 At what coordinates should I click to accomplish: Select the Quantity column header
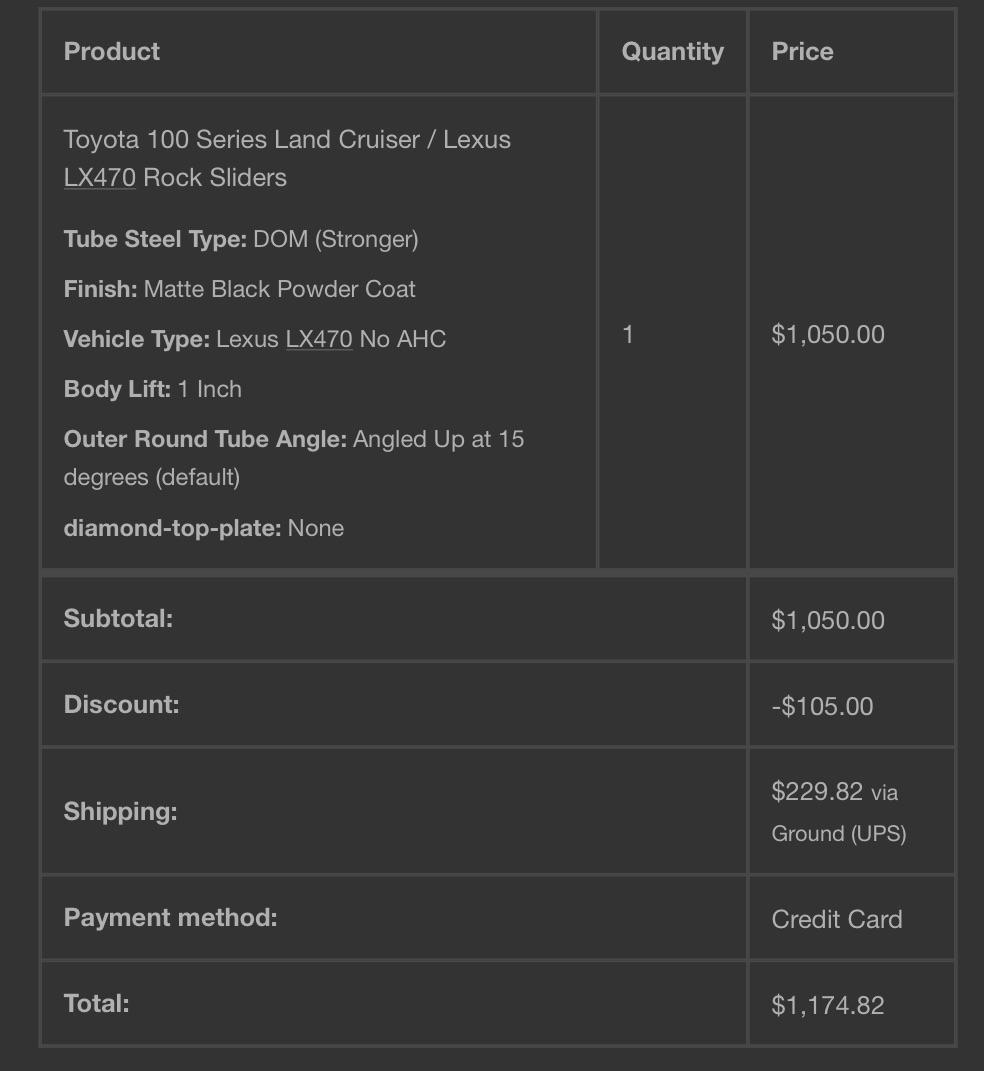pos(673,52)
